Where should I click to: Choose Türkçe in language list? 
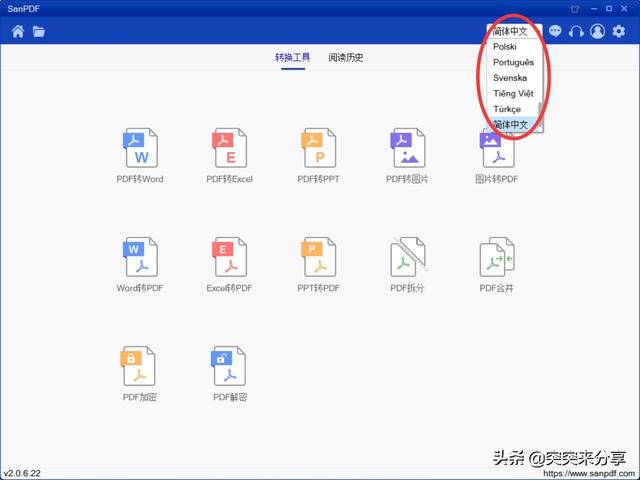point(513,109)
